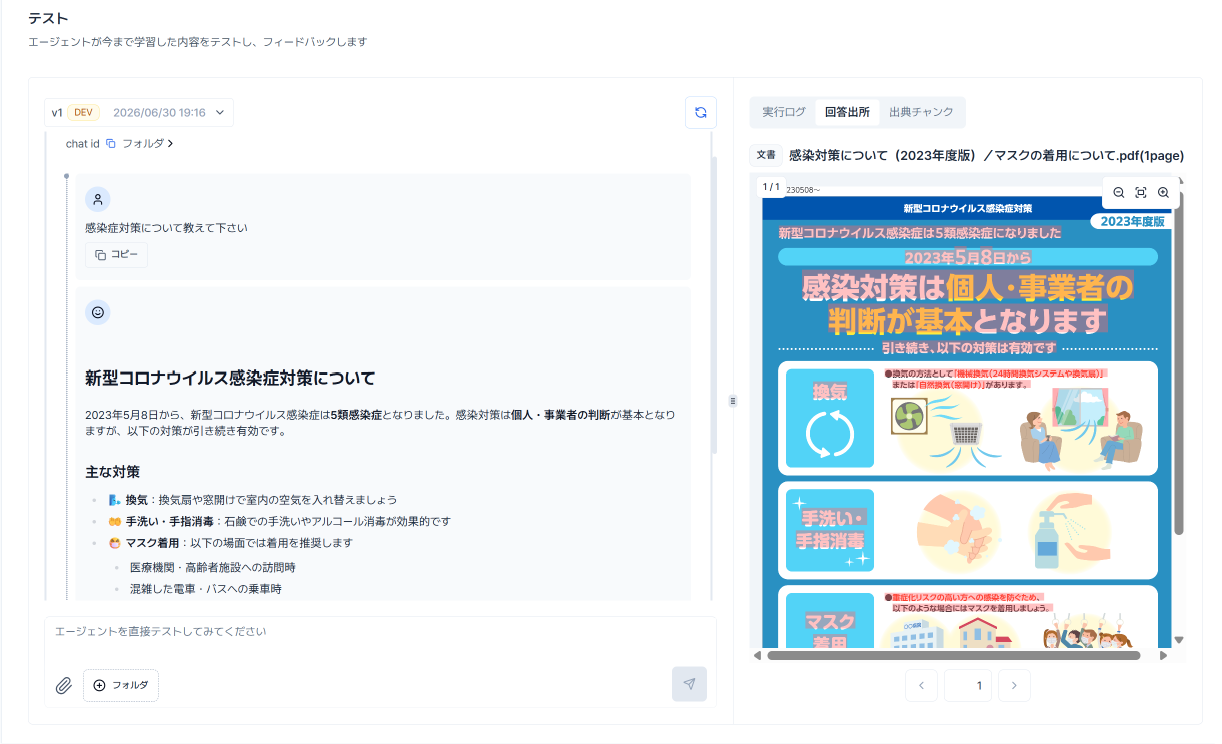Click the chat panel vertical scrollbar
Image resolution: width=1222 pixels, height=744 pixels.
click(713, 304)
